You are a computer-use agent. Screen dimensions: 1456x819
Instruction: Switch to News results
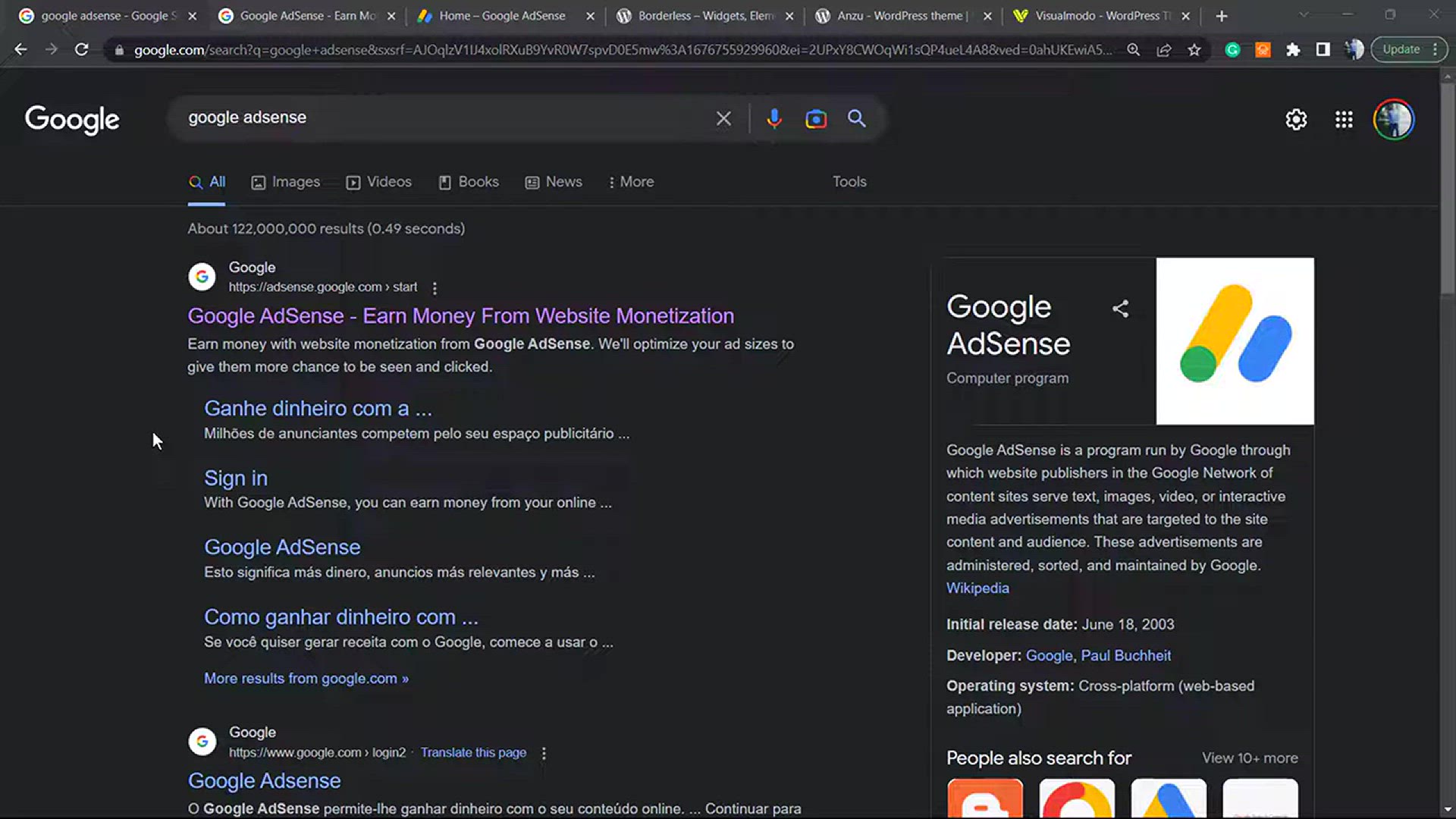click(554, 182)
